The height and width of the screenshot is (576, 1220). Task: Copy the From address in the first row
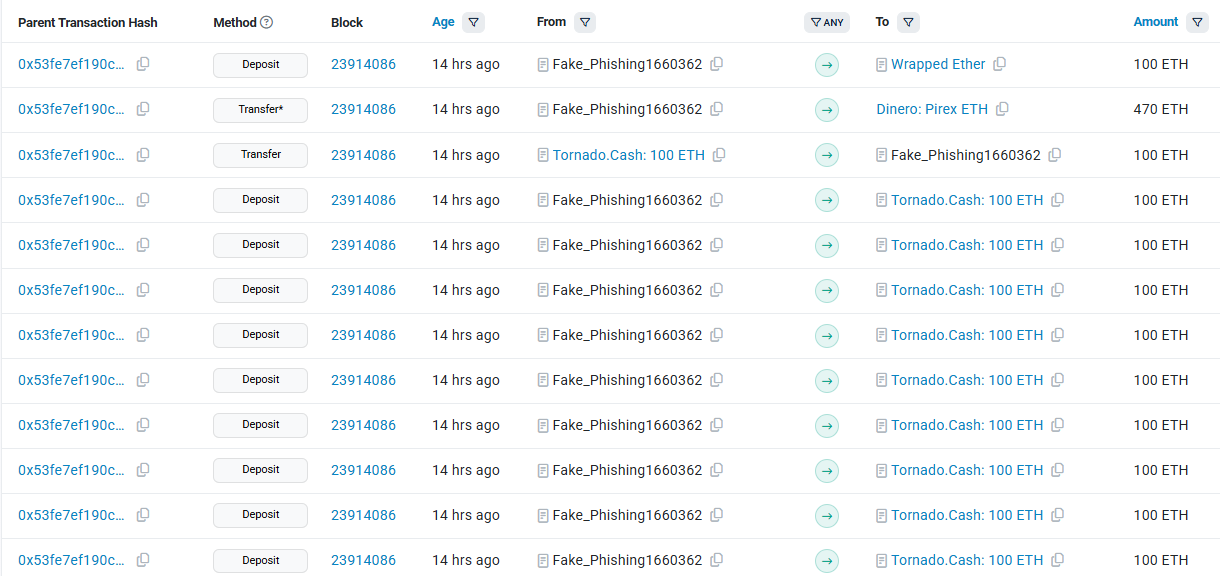point(717,64)
